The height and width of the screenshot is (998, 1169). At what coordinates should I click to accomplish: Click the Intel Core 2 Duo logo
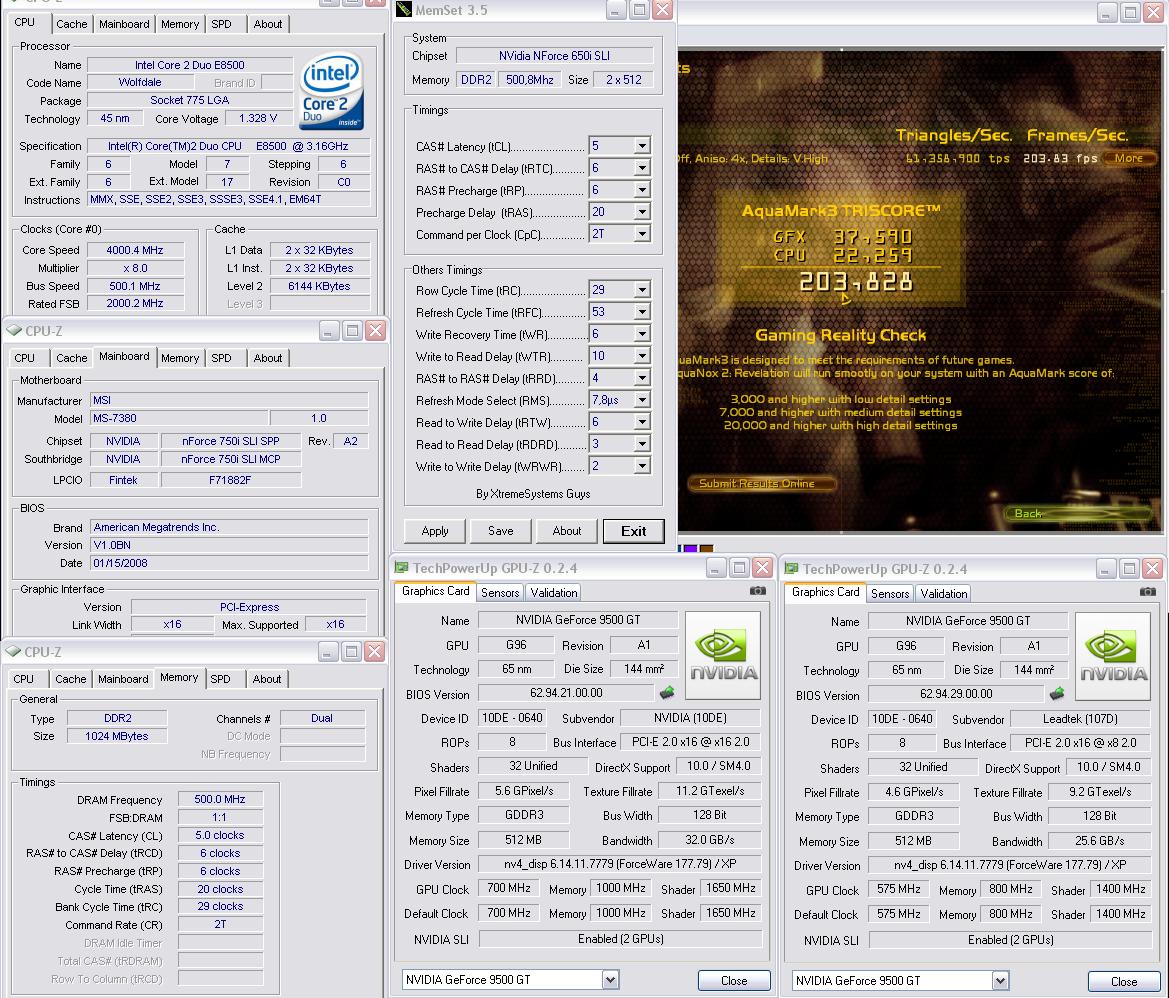[x=332, y=91]
